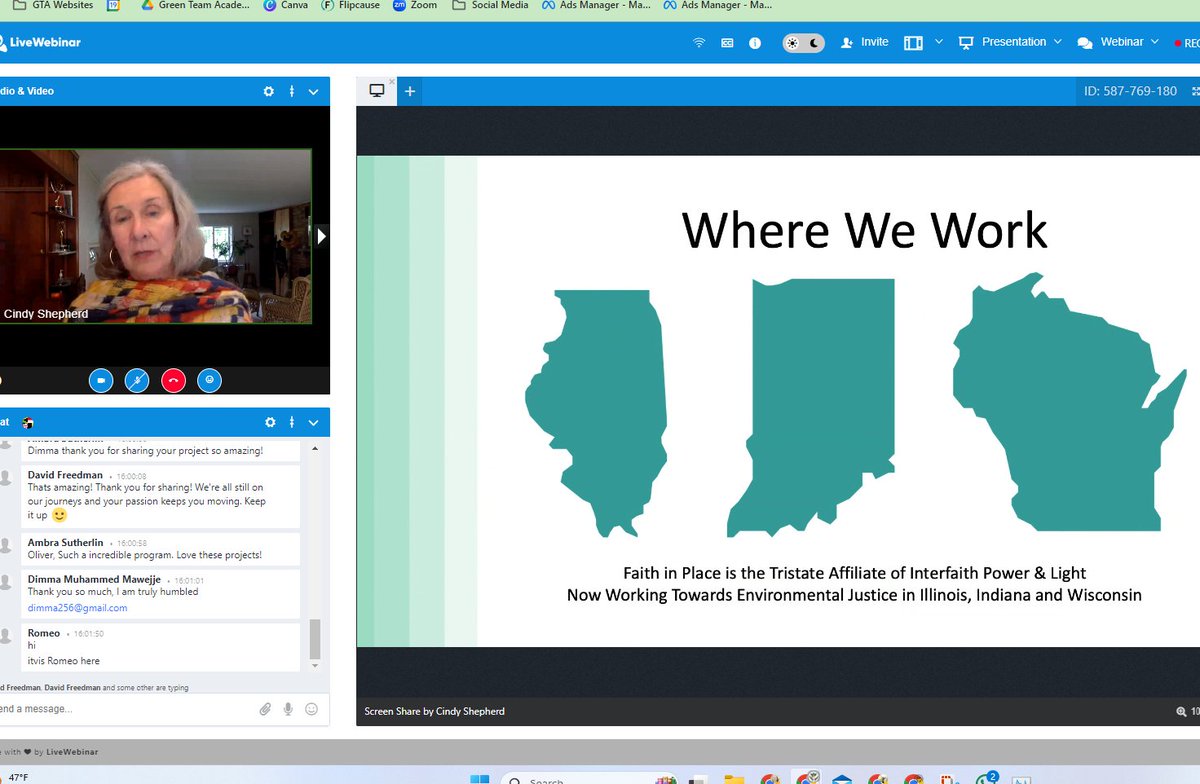1200x784 pixels.
Task: Open Audio & Video panel more options
Action: 292,91
